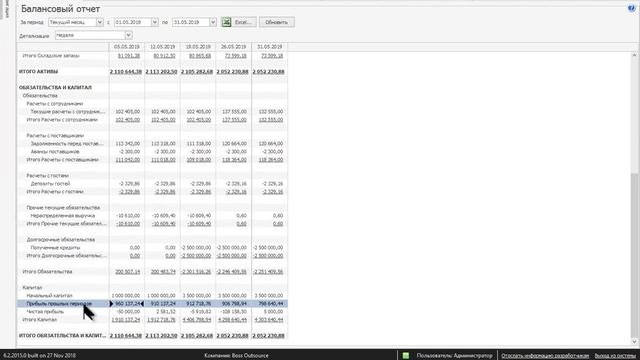This screenshot has width=640, height=360.
Task: Select the 'Чистая прибыль' row label
Action: pyautogui.click(x=45, y=311)
